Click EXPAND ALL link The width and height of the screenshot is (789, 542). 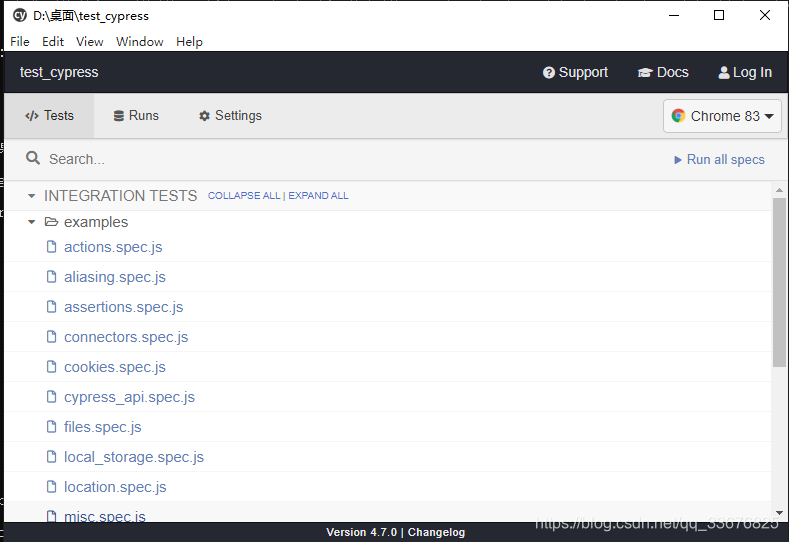pyautogui.click(x=318, y=196)
